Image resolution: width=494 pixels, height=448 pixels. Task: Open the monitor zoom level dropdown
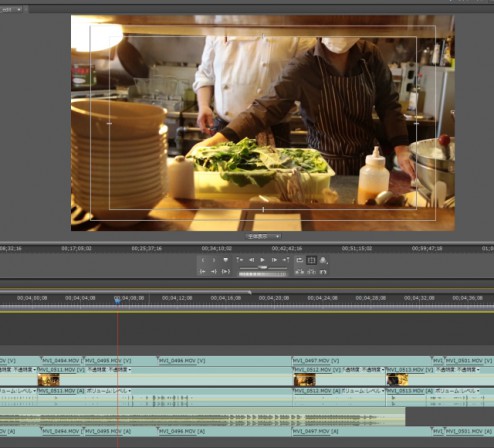tap(263, 236)
